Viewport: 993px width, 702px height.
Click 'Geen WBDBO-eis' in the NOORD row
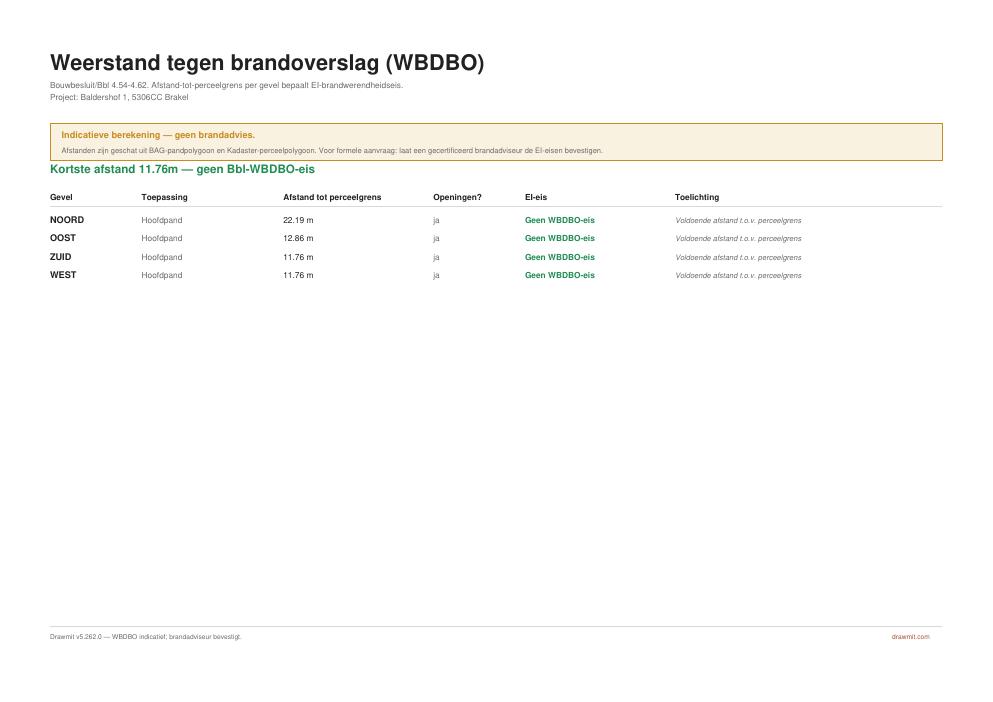pyautogui.click(x=560, y=220)
